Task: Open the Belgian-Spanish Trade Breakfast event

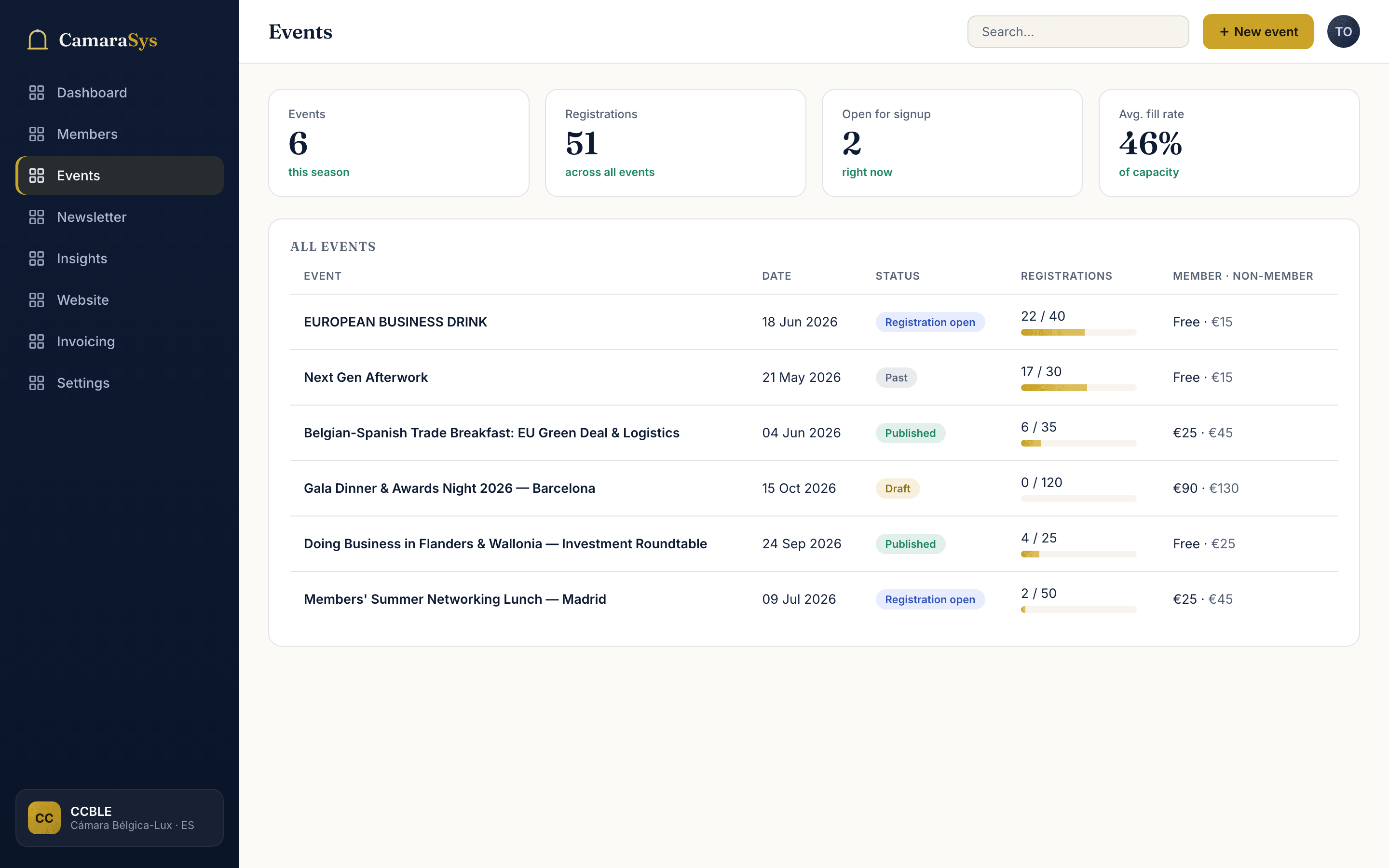Action: pos(491,433)
